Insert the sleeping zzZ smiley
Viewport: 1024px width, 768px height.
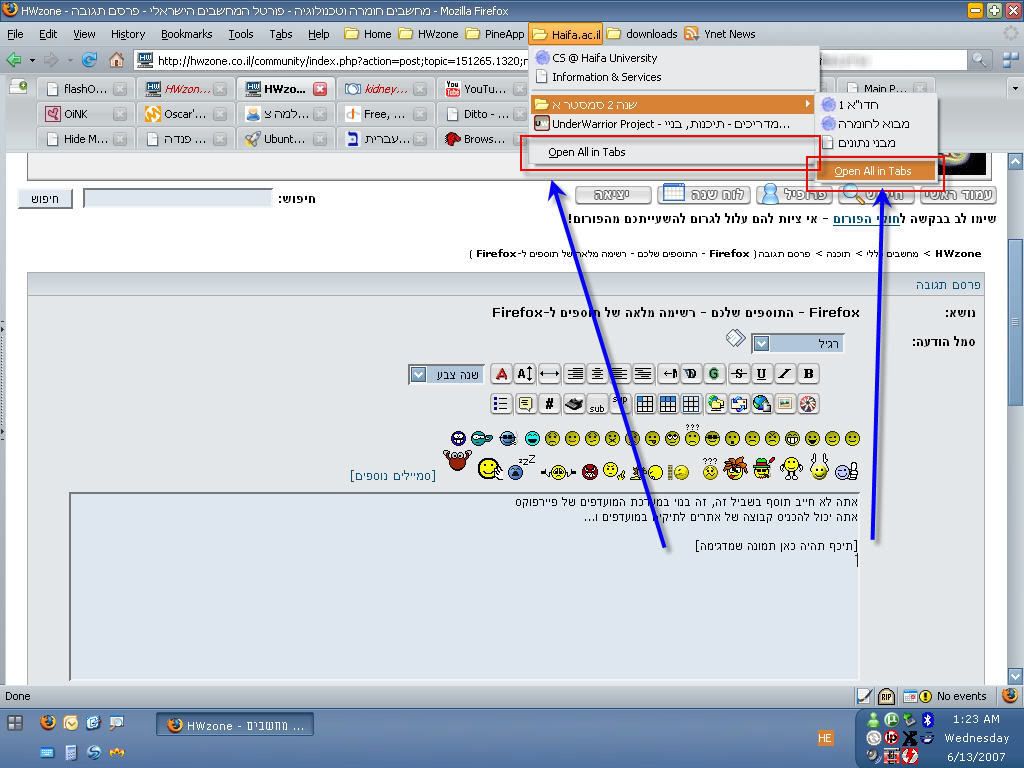[x=520, y=468]
